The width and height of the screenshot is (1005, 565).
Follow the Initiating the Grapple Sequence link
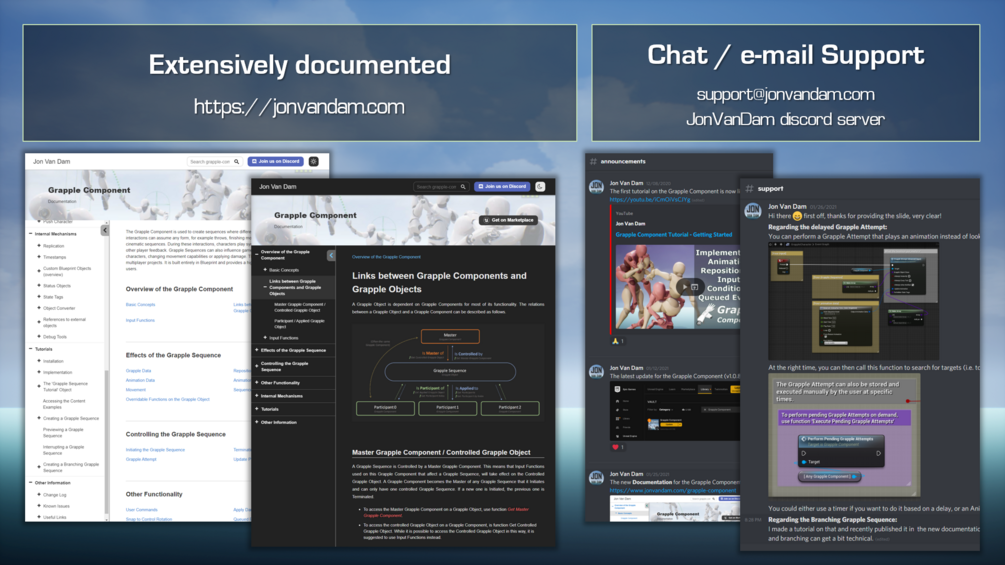pyautogui.click(x=155, y=450)
